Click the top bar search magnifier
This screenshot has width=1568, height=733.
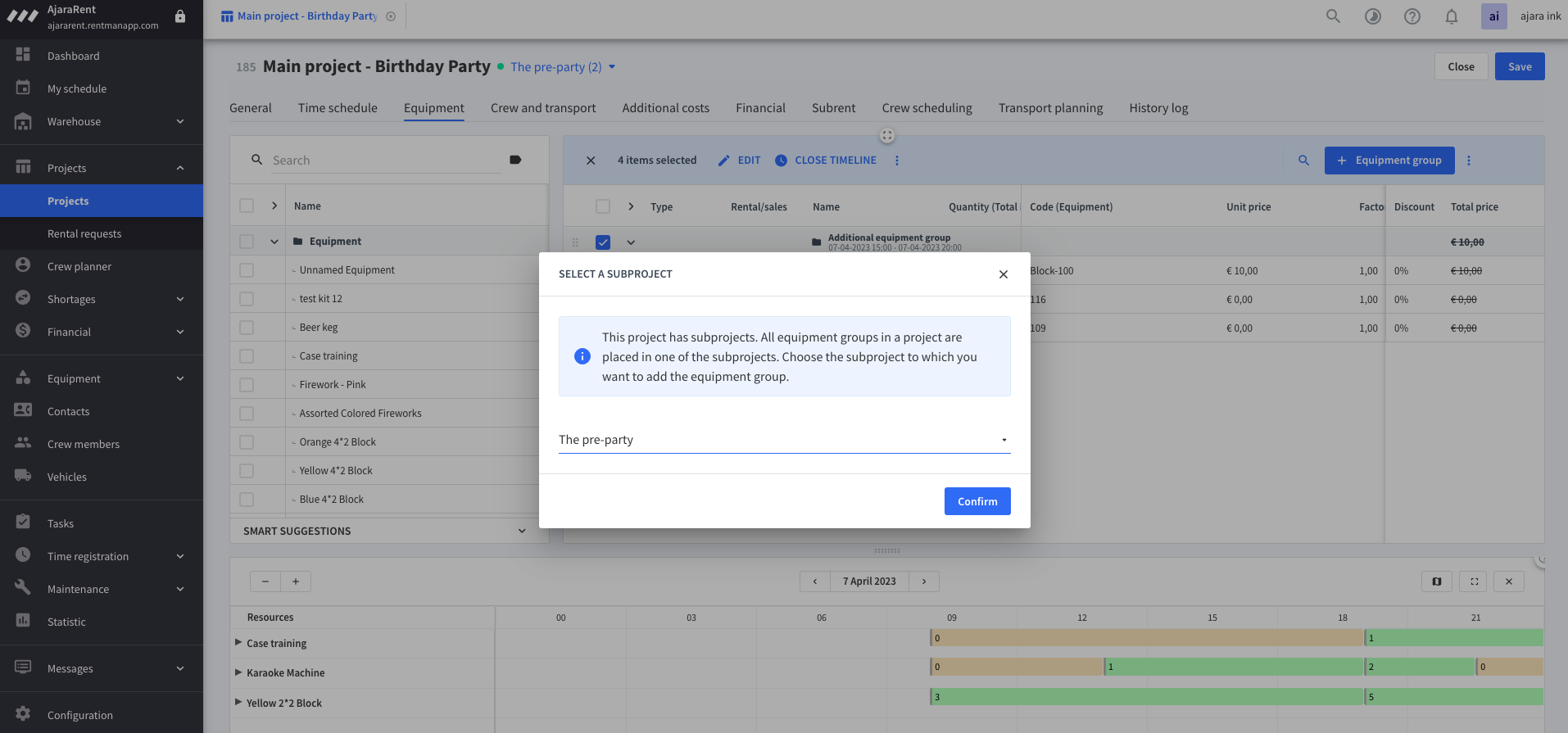pyautogui.click(x=1334, y=16)
